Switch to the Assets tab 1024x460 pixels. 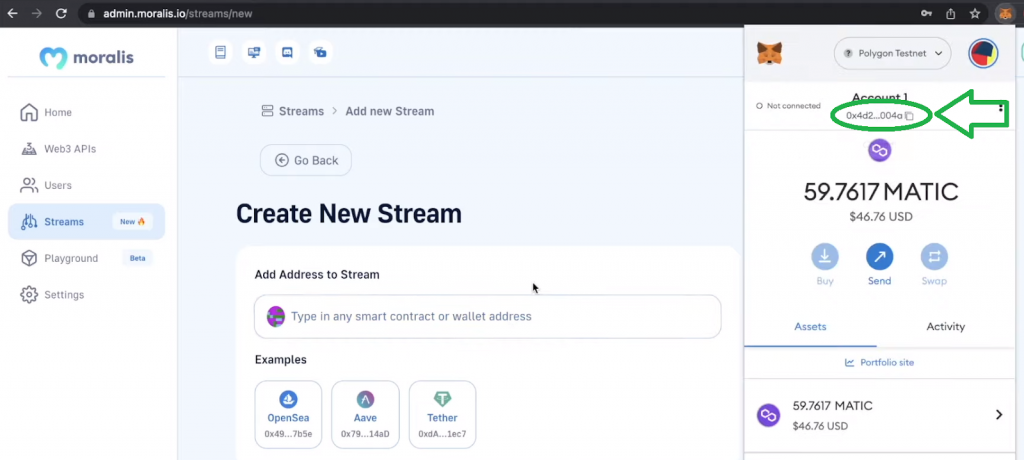(810, 327)
